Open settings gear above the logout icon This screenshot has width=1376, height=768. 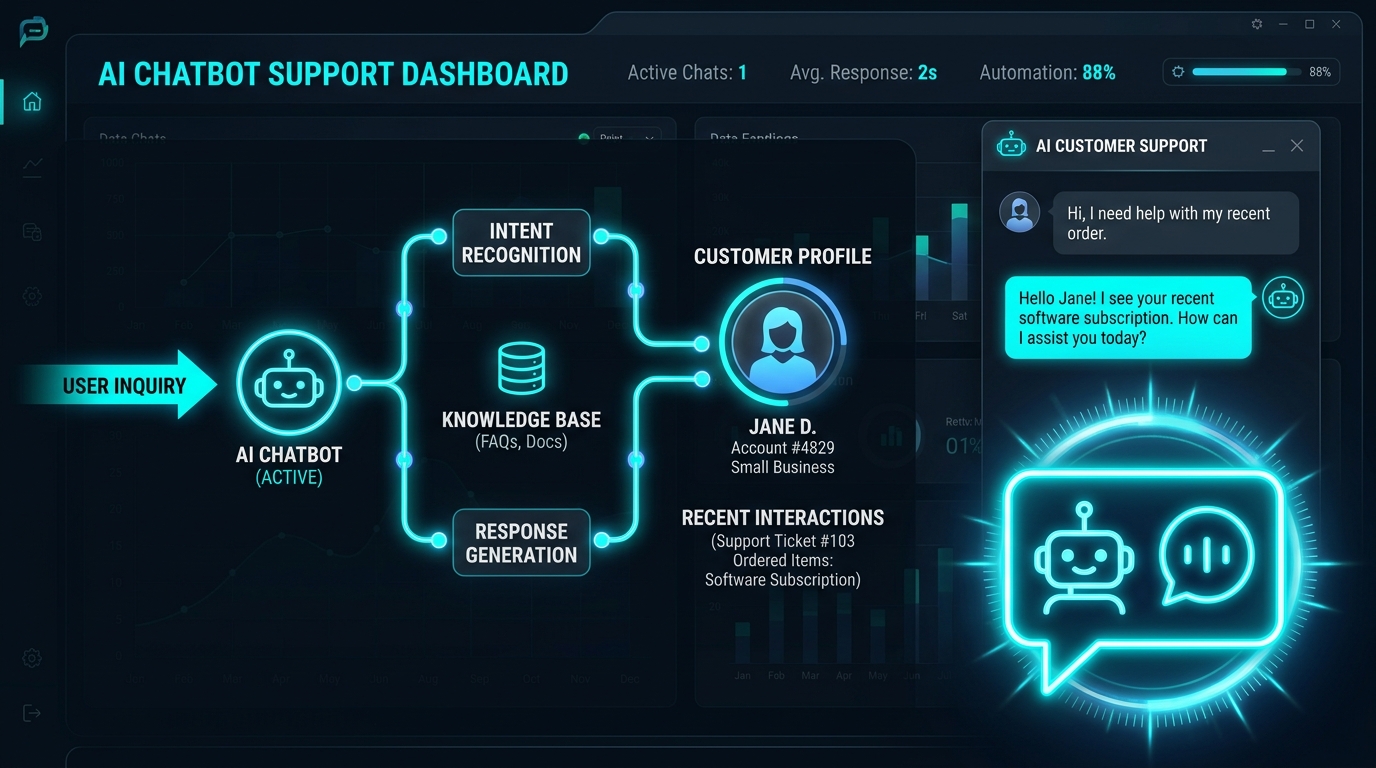click(x=32, y=658)
